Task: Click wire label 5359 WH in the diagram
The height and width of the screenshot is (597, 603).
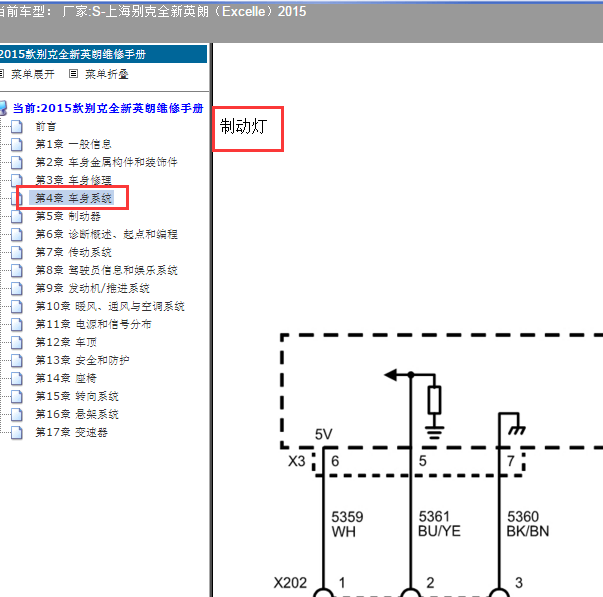Action: click(347, 524)
